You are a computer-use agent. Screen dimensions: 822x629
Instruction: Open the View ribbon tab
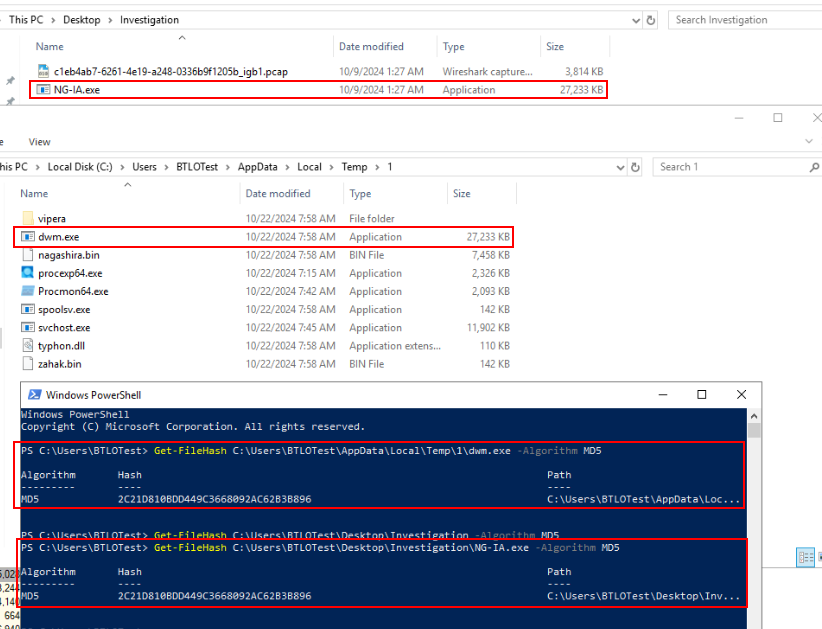[40, 142]
